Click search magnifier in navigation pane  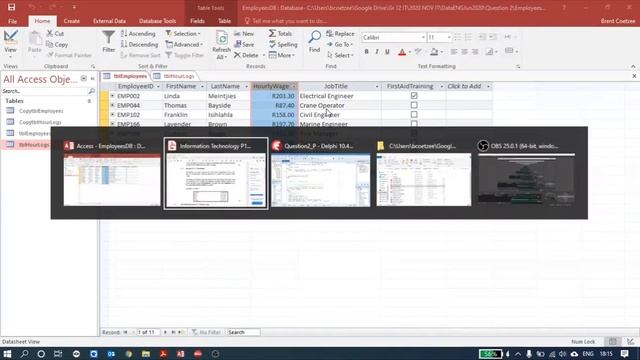pos(91,91)
